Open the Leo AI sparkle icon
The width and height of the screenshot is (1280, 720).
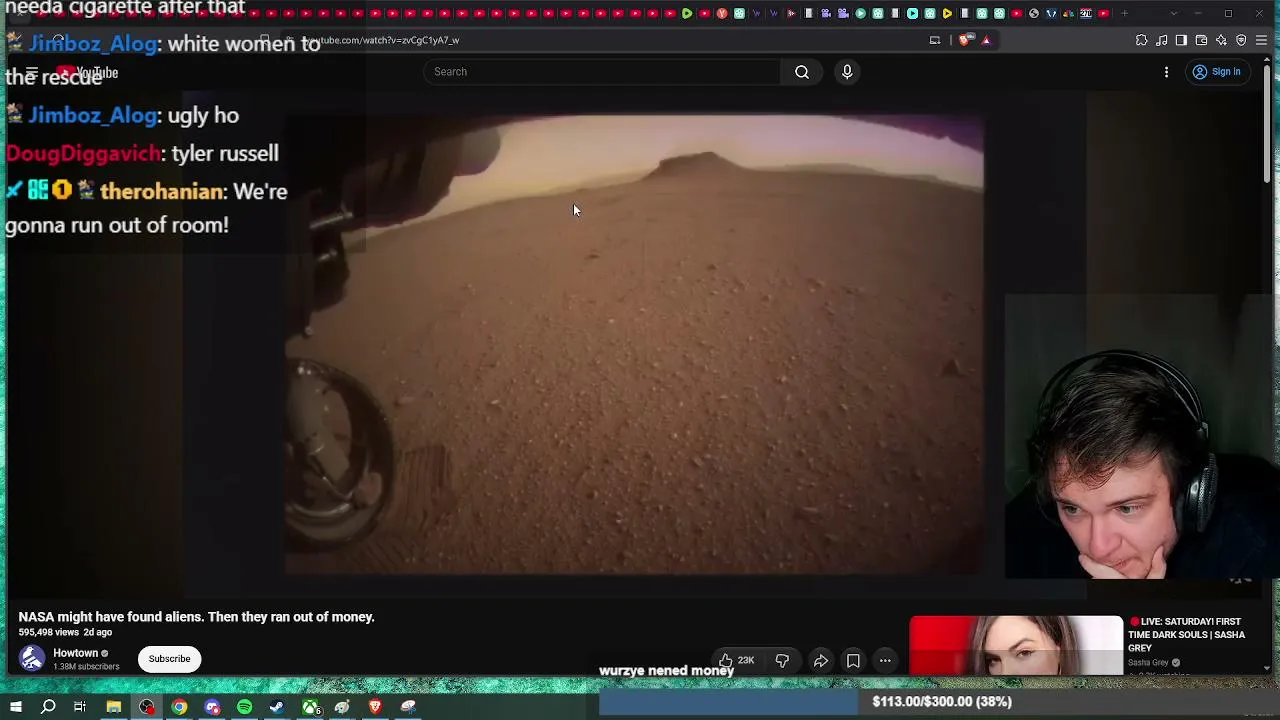(x=1221, y=40)
